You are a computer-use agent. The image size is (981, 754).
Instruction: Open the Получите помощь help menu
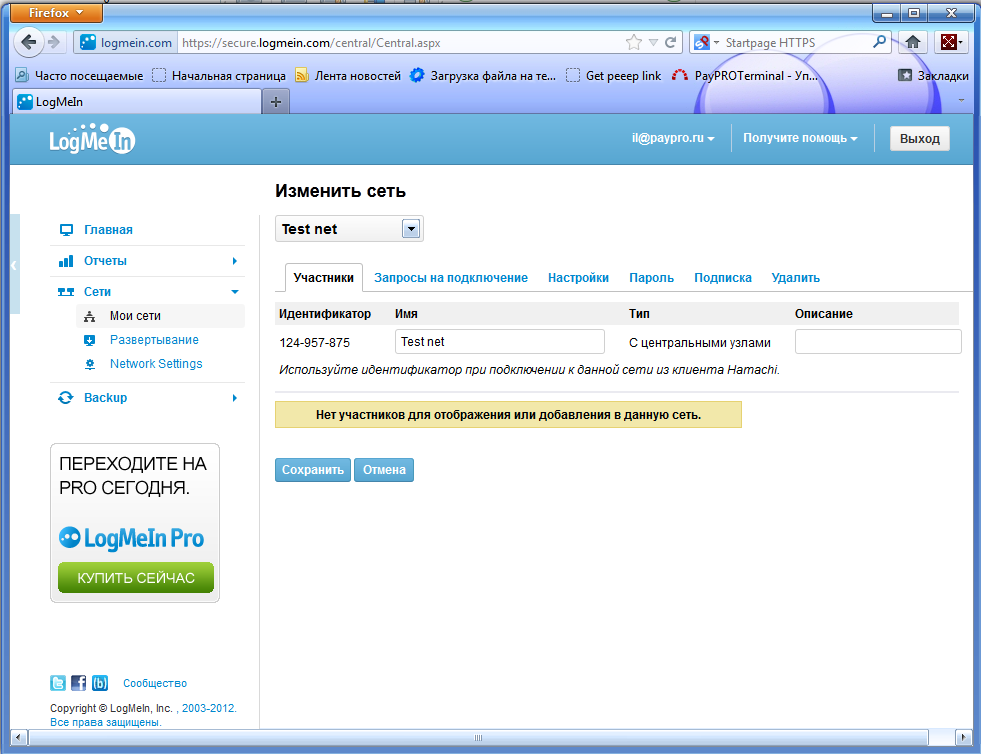coord(800,139)
